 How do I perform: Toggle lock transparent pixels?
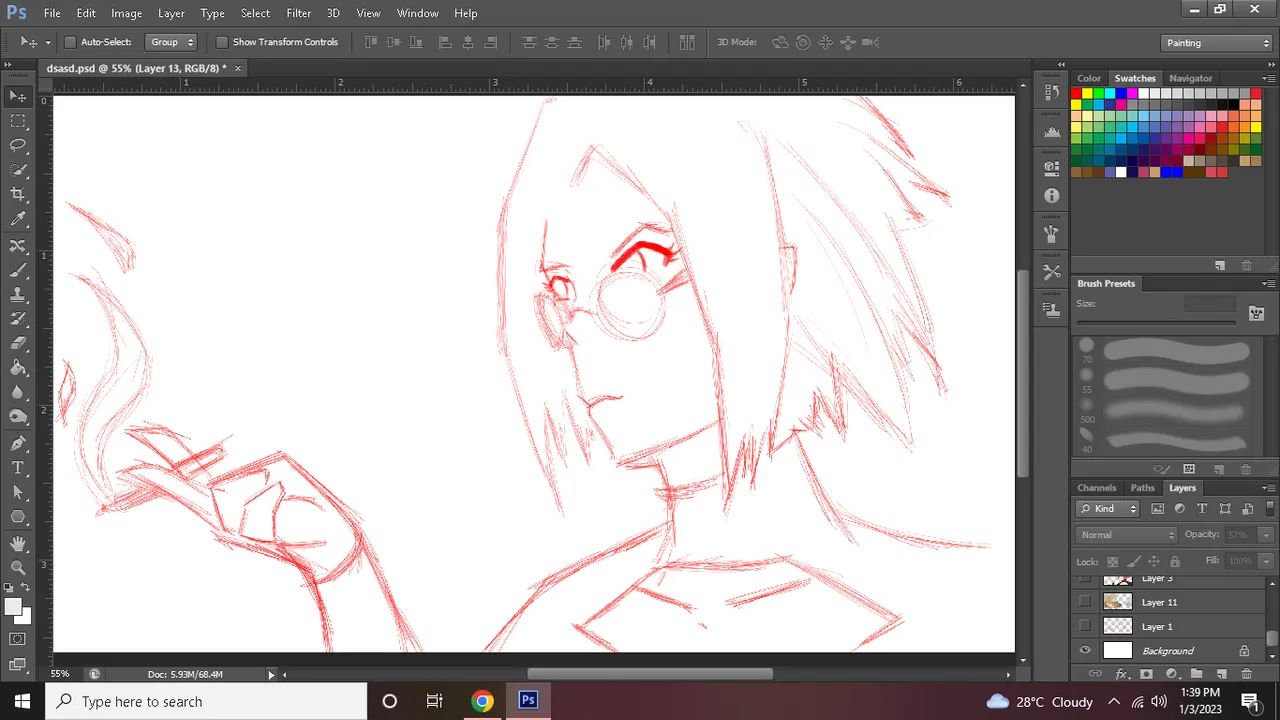point(1112,561)
